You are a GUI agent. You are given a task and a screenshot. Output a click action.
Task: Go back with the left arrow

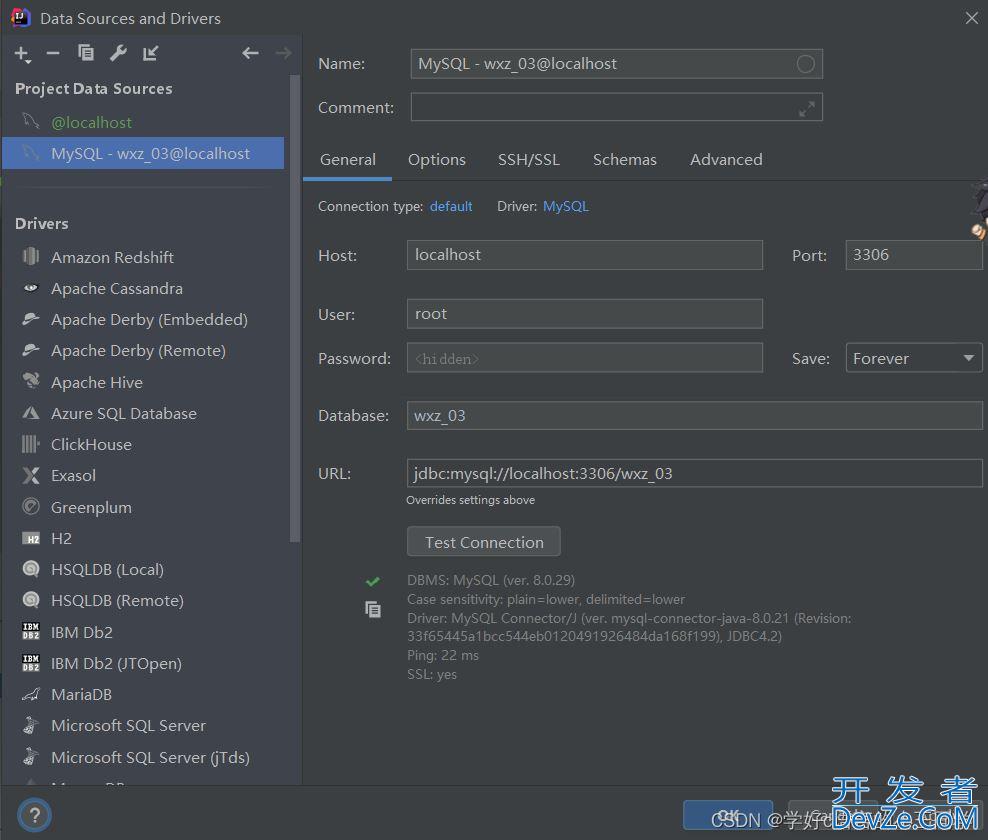(x=250, y=53)
